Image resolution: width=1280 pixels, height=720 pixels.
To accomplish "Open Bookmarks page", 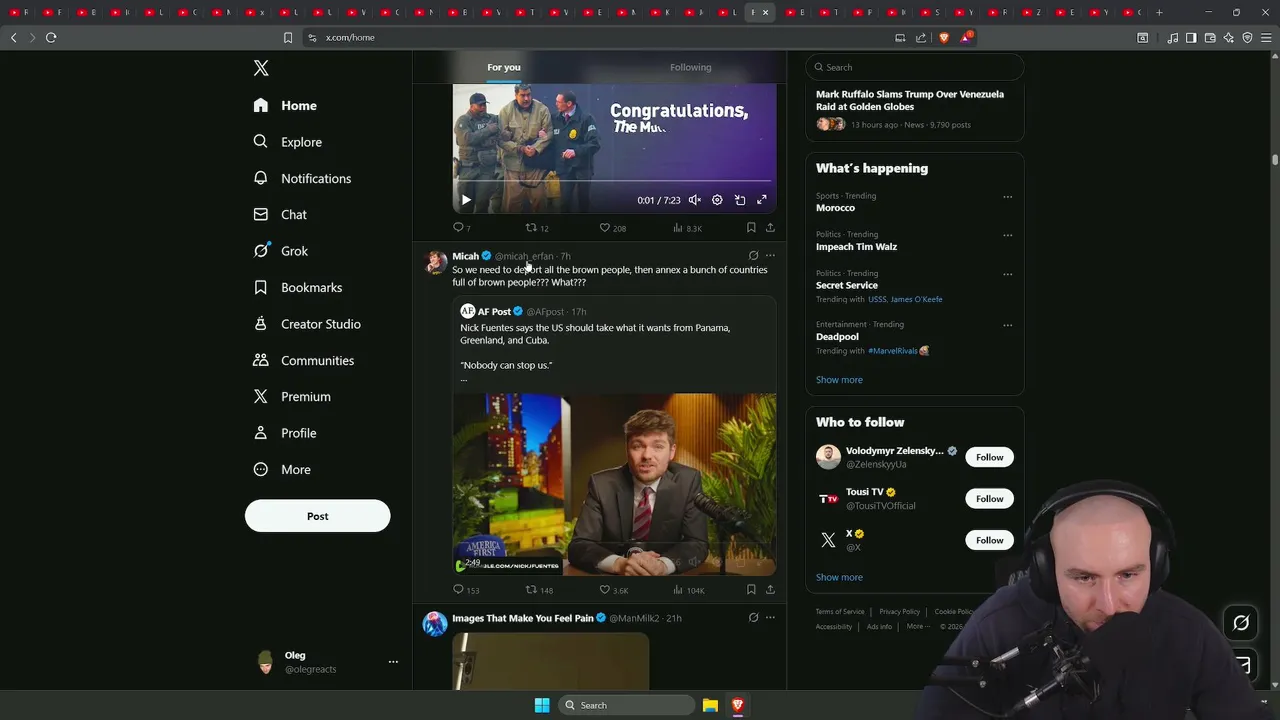I will pos(297,287).
